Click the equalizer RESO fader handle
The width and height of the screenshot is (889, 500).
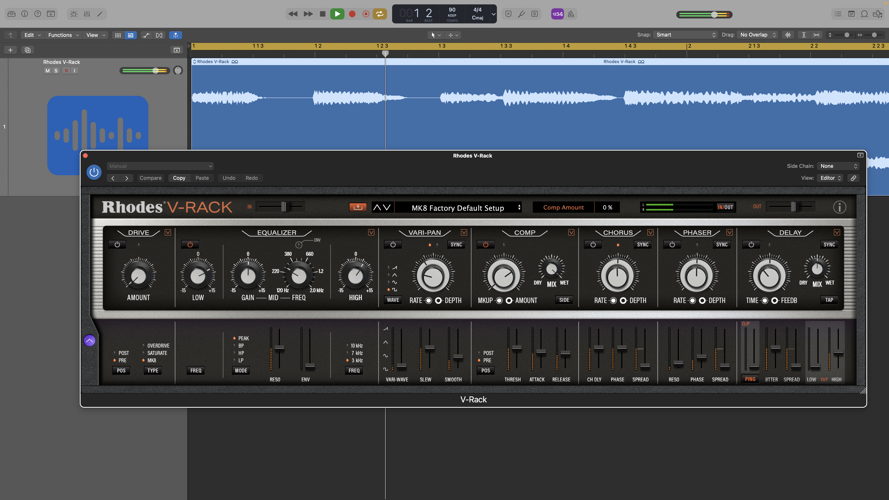[278, 348]
